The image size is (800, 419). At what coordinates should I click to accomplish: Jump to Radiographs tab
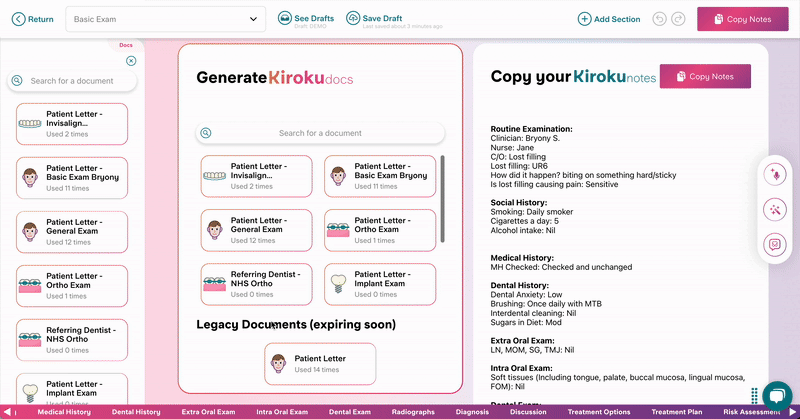click(413, 412)
